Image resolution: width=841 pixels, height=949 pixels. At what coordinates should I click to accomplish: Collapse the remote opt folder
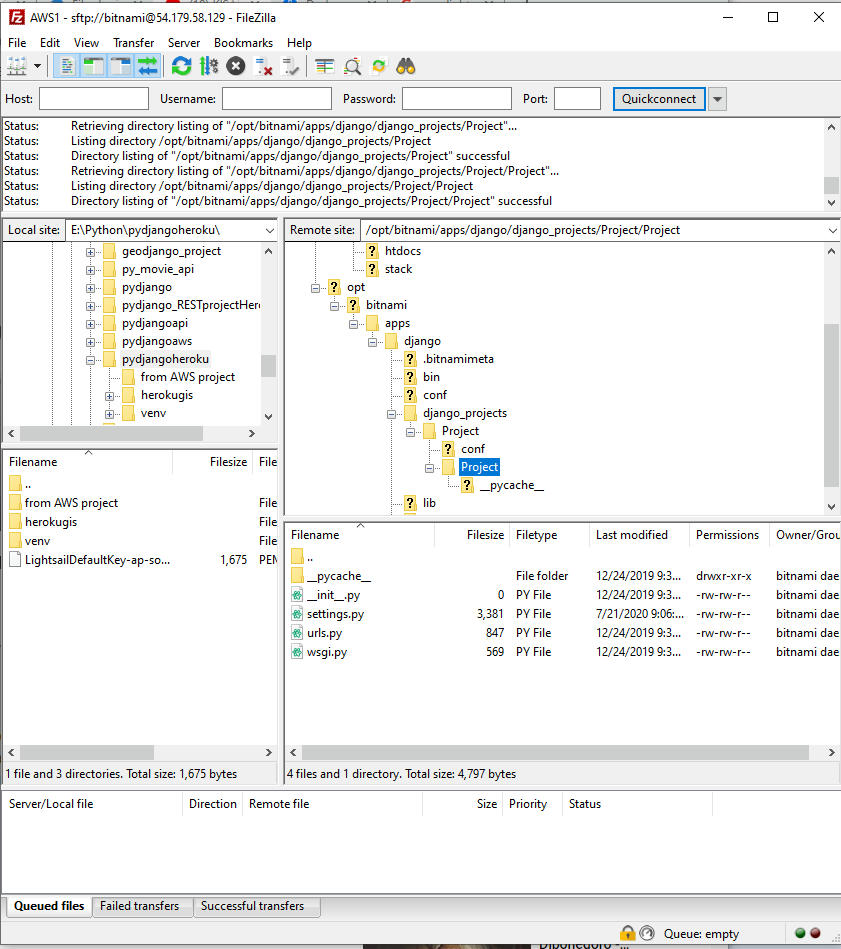(x=315, y=288)
